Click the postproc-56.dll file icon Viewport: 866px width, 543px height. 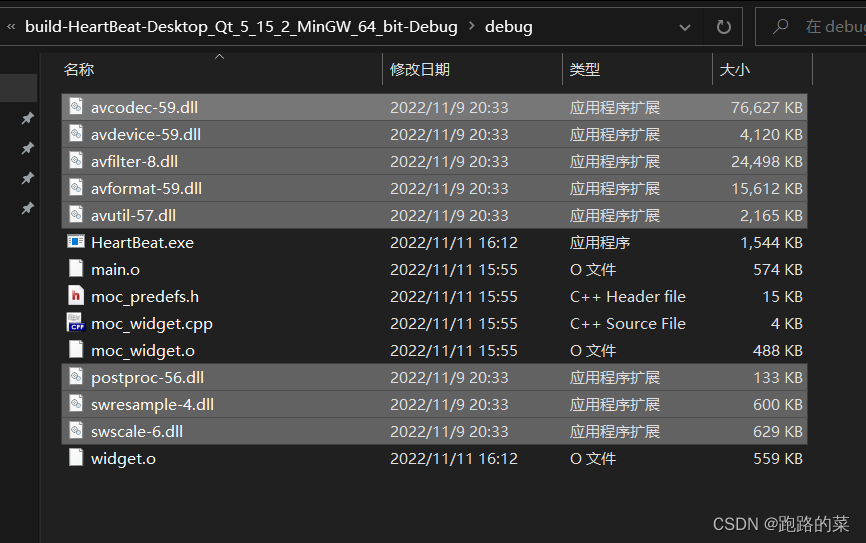pyautogui.click(x=76, y=377)
